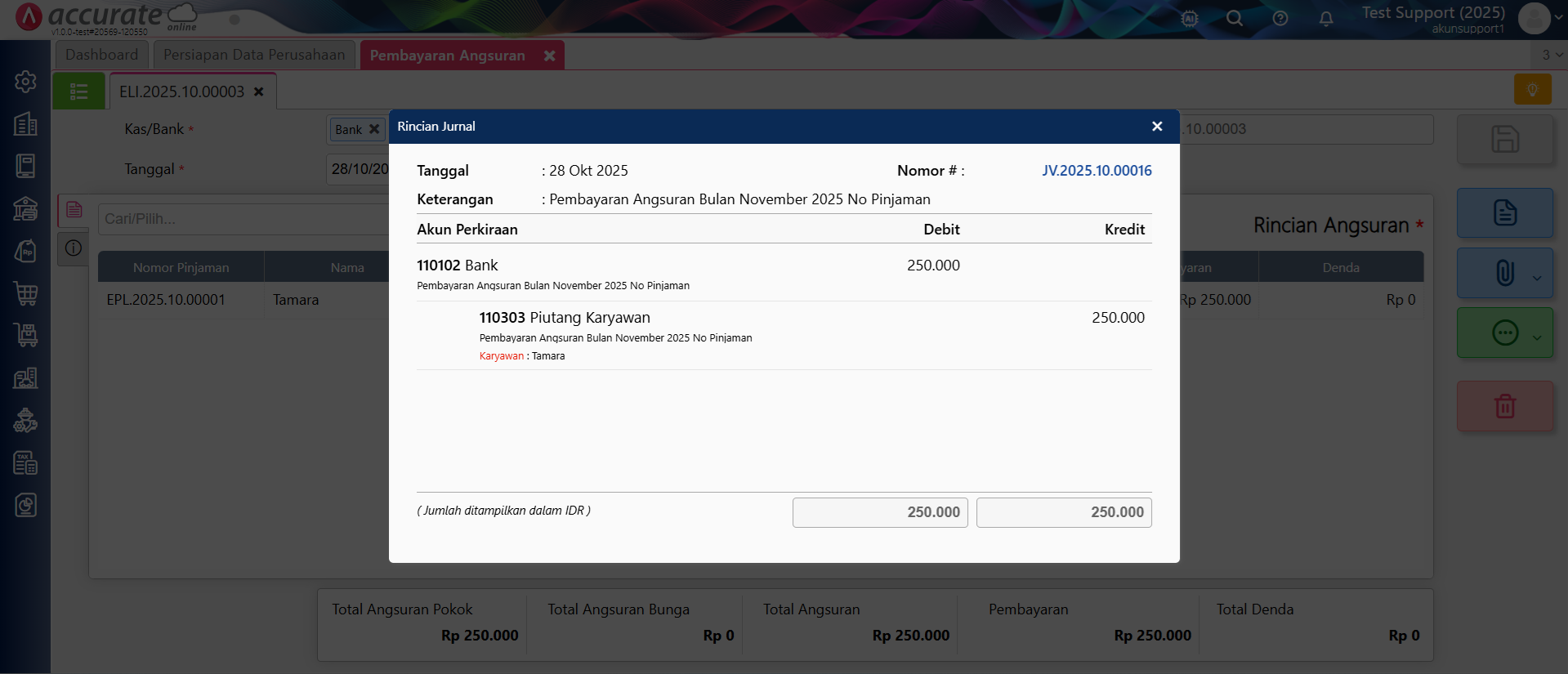Click the red trash delete button
Image resolution: width=1568 pixels, height=674 pixels.
pos(1504,406)
